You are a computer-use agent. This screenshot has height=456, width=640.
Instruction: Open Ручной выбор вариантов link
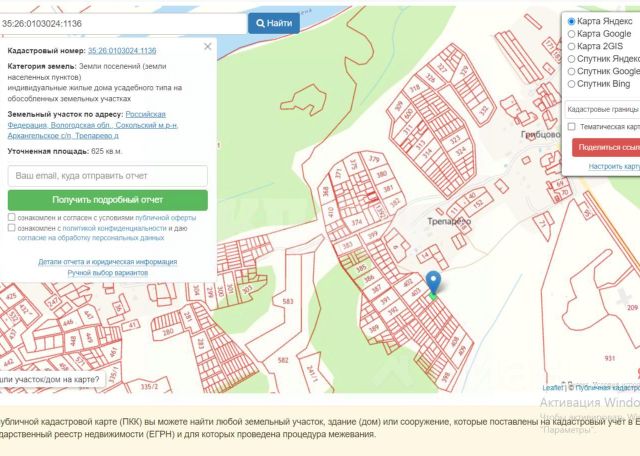click(x=108, y=273)
